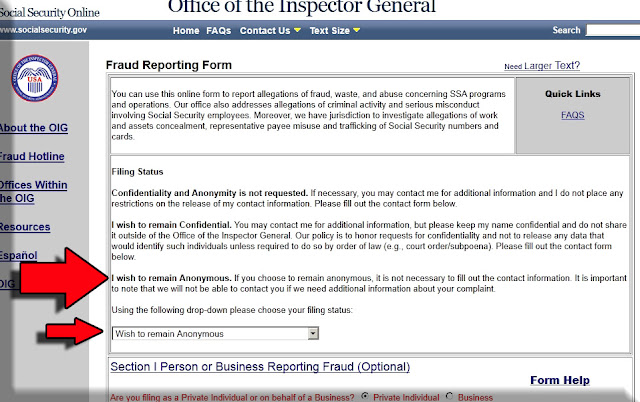
Task: Switch to the Español page link
Action: [18, 255]
